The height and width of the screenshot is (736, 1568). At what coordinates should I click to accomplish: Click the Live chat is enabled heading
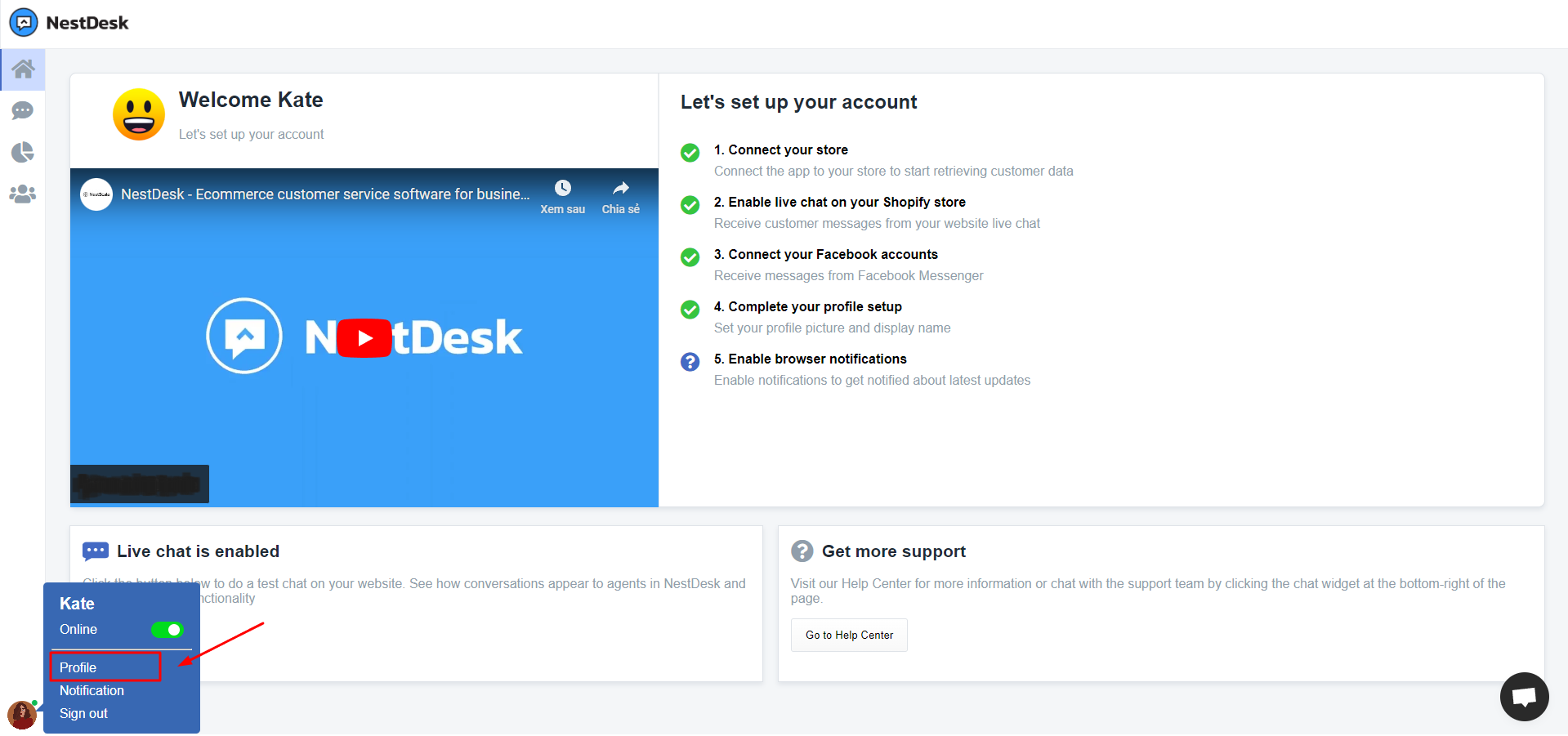pyautogui.click(x=199, y=551)
